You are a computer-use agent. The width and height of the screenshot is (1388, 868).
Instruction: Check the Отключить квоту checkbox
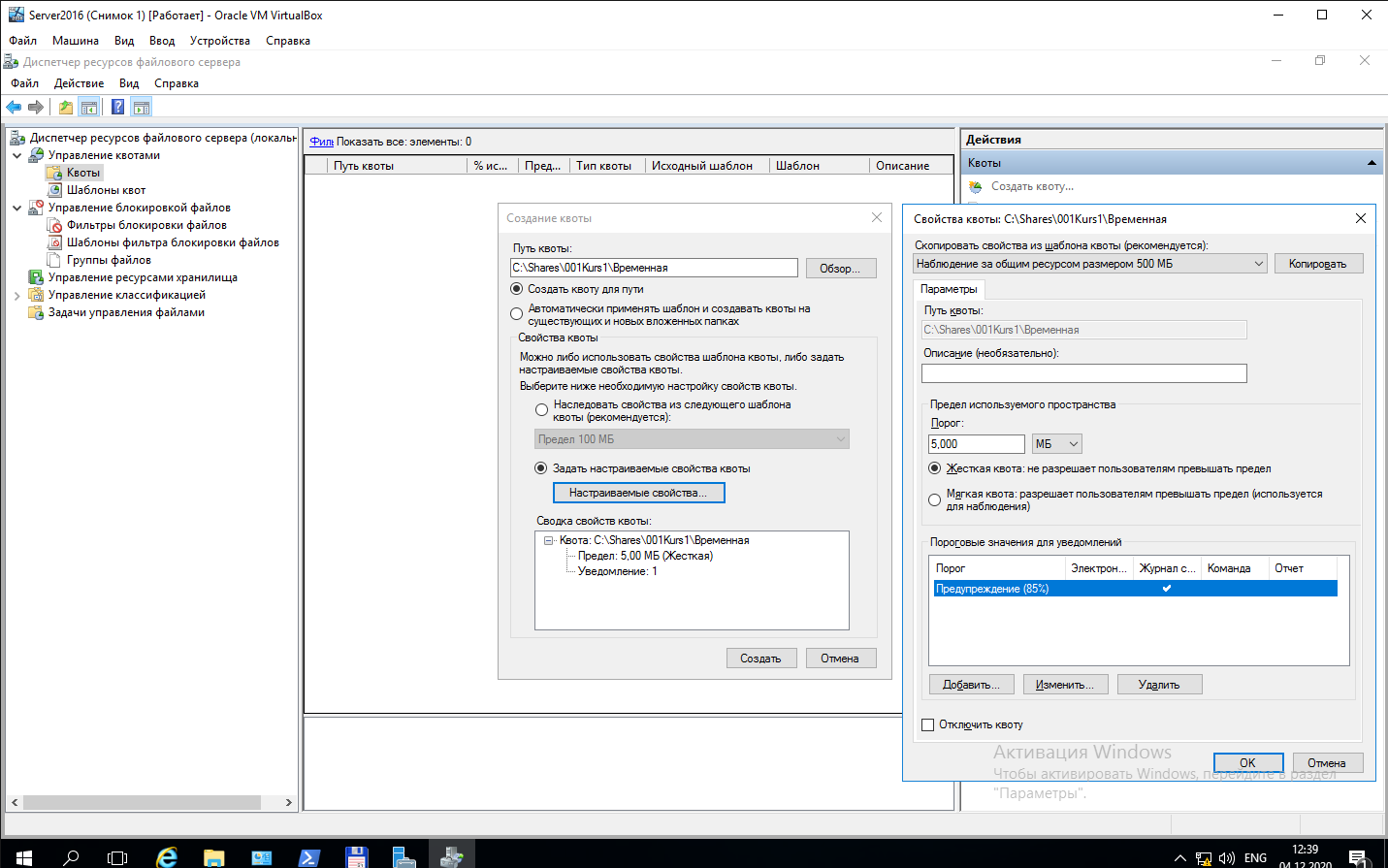coord(928,724)
